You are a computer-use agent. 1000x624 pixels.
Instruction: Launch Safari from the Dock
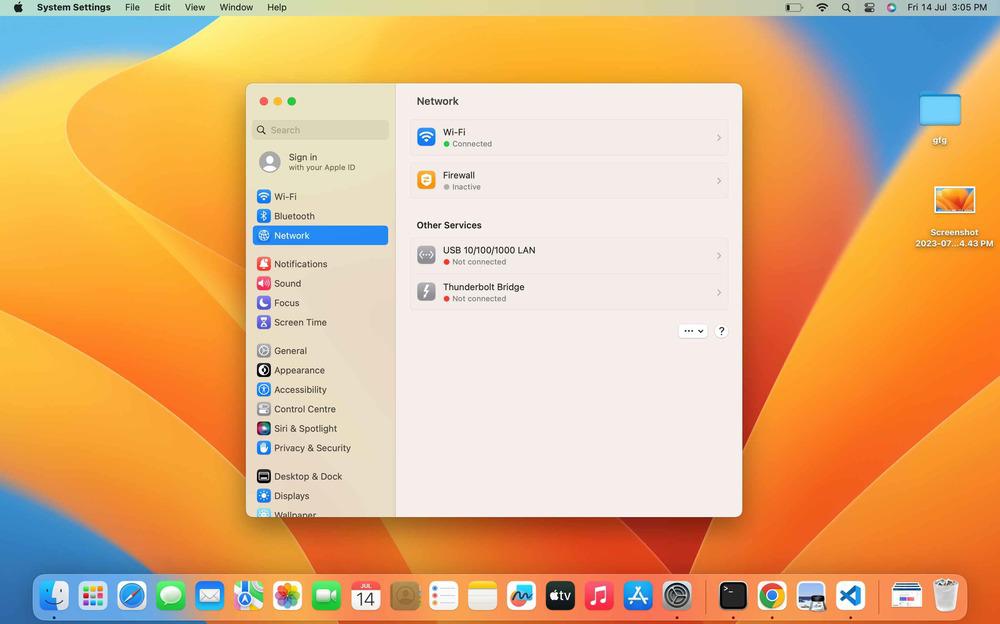(132, 597)
